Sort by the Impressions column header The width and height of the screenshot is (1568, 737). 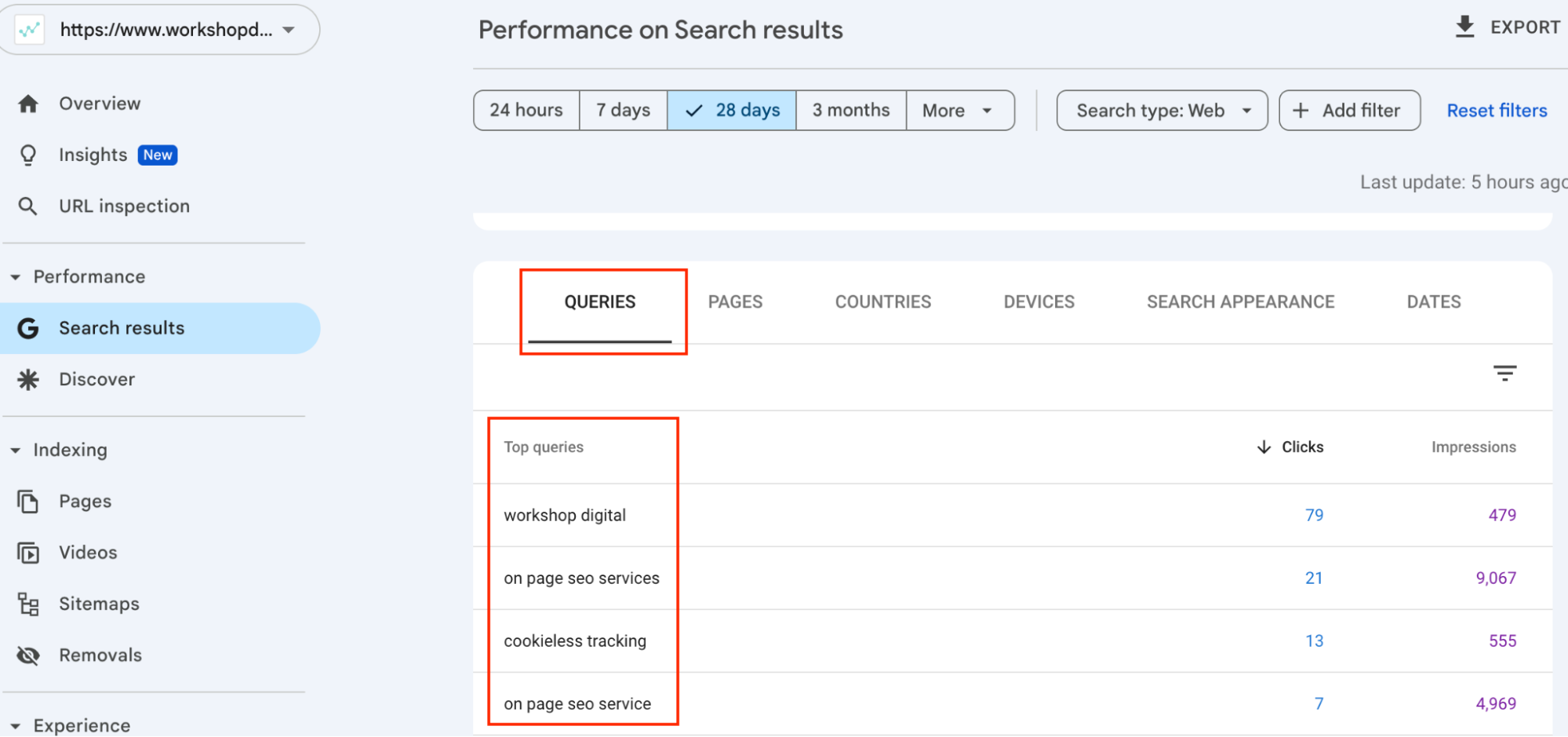point(1474,447)
